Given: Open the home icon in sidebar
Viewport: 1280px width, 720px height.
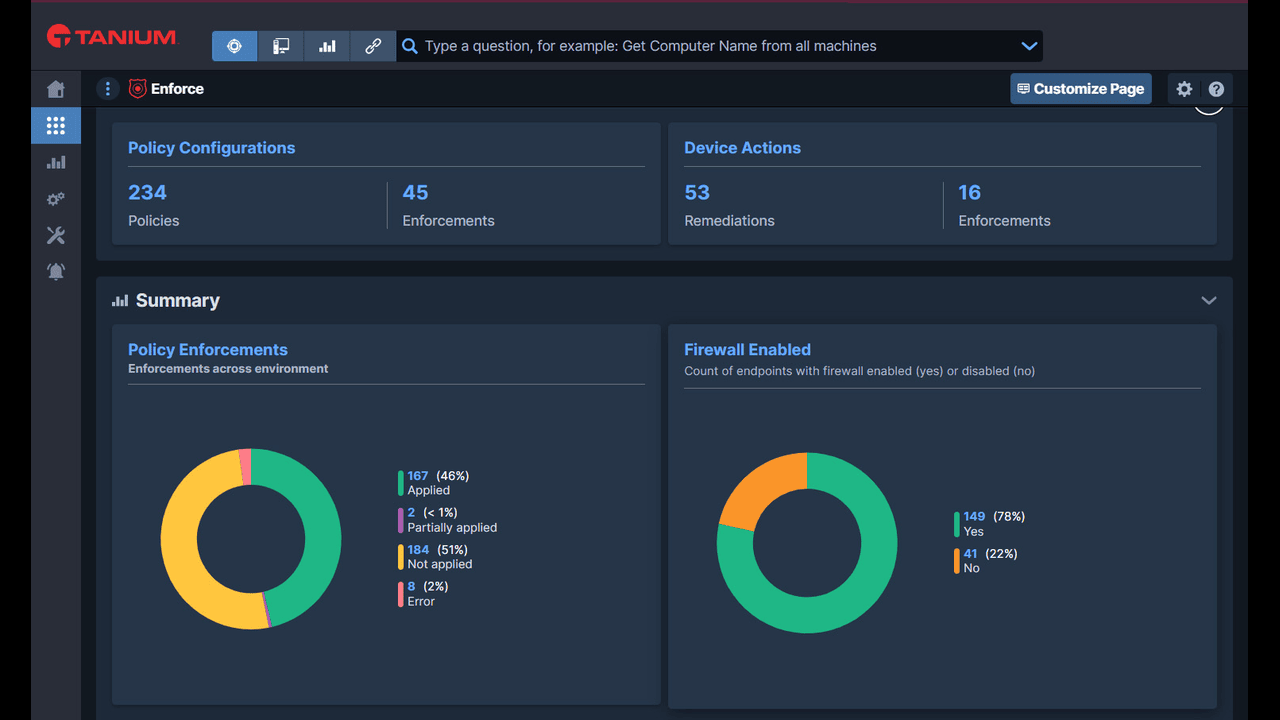Looking at the screenshot, I should (x=56, y=90).
